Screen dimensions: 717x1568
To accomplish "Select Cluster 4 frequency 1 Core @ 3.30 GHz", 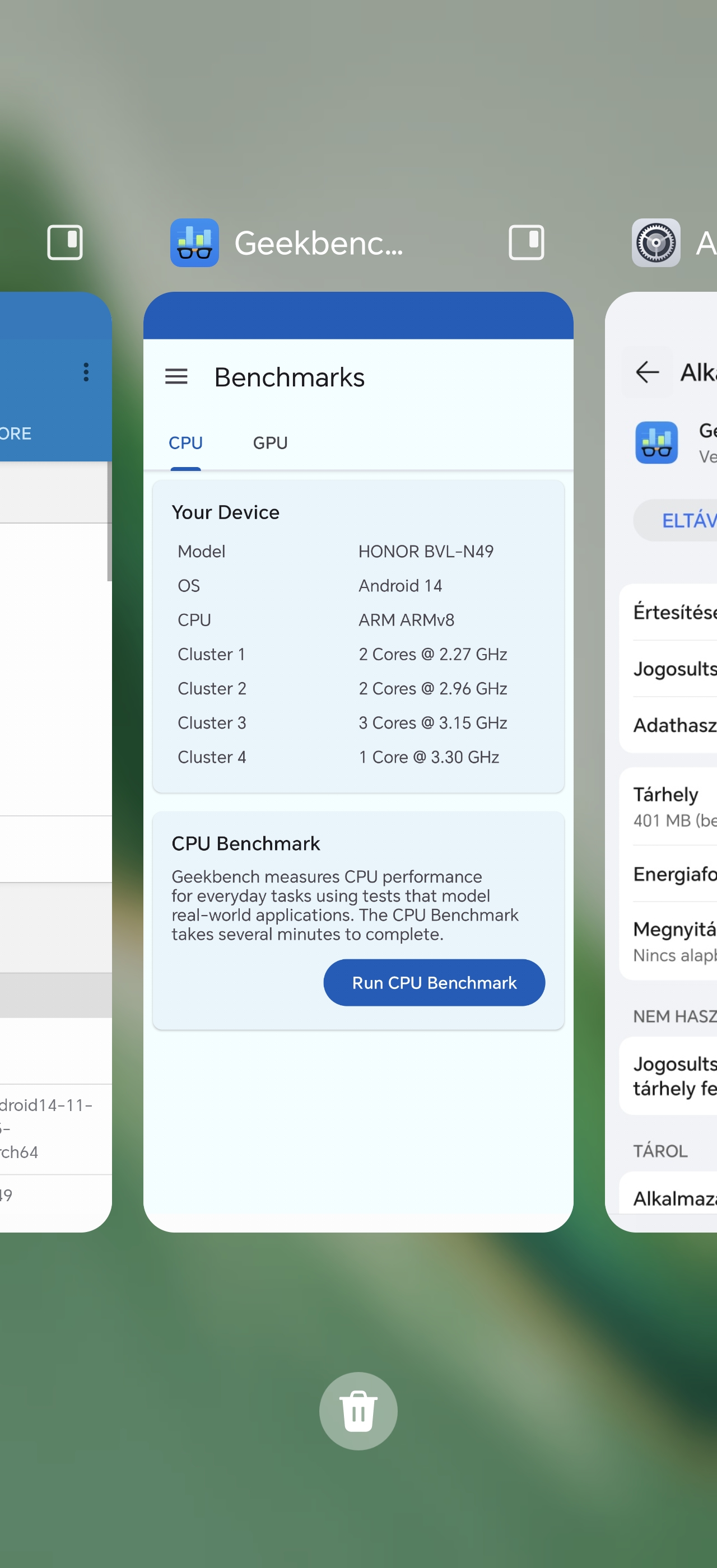I will 429,757.
